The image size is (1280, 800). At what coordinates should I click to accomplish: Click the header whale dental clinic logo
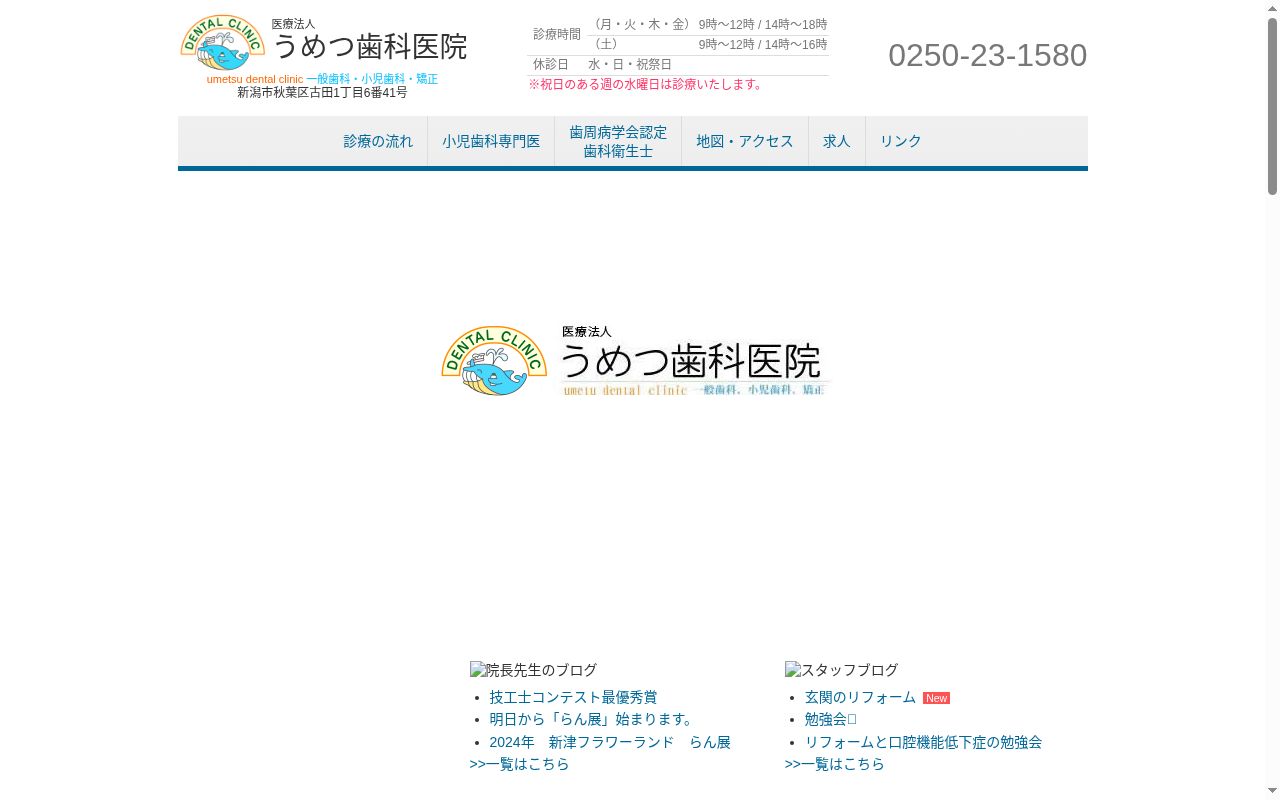point(223,42)
